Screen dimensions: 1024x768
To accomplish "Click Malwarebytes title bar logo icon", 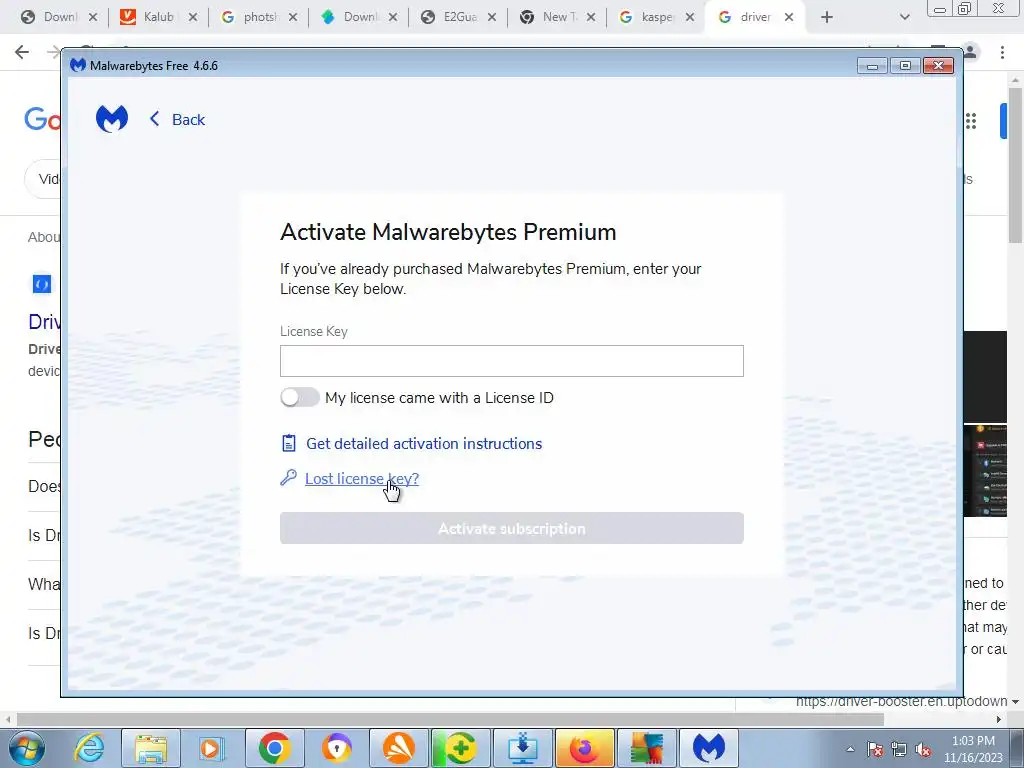I will pyautogui.click(x=78, y=65).
